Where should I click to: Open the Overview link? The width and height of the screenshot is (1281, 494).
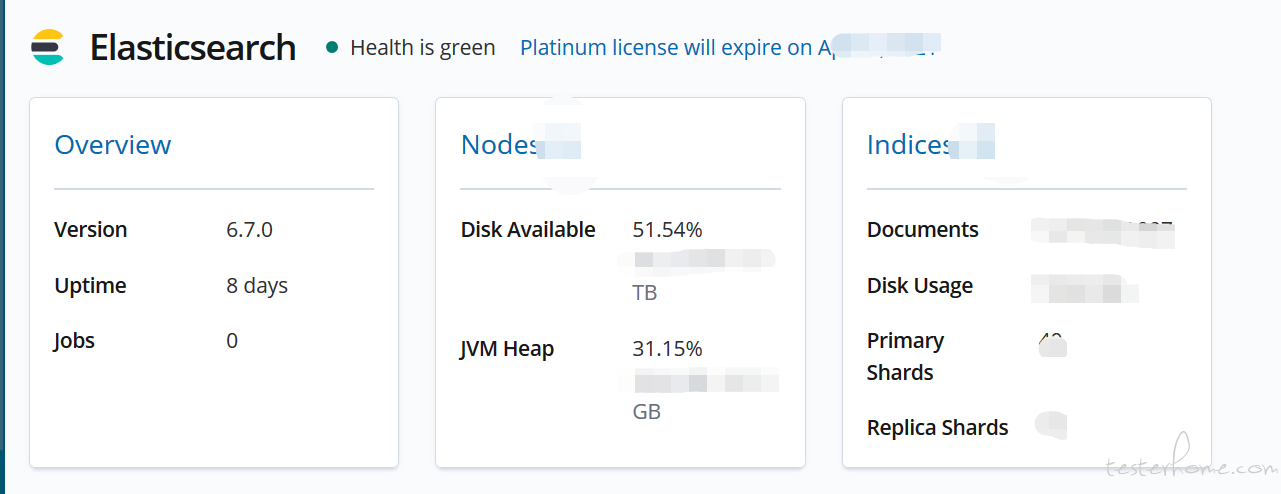[x=113, y=145]
